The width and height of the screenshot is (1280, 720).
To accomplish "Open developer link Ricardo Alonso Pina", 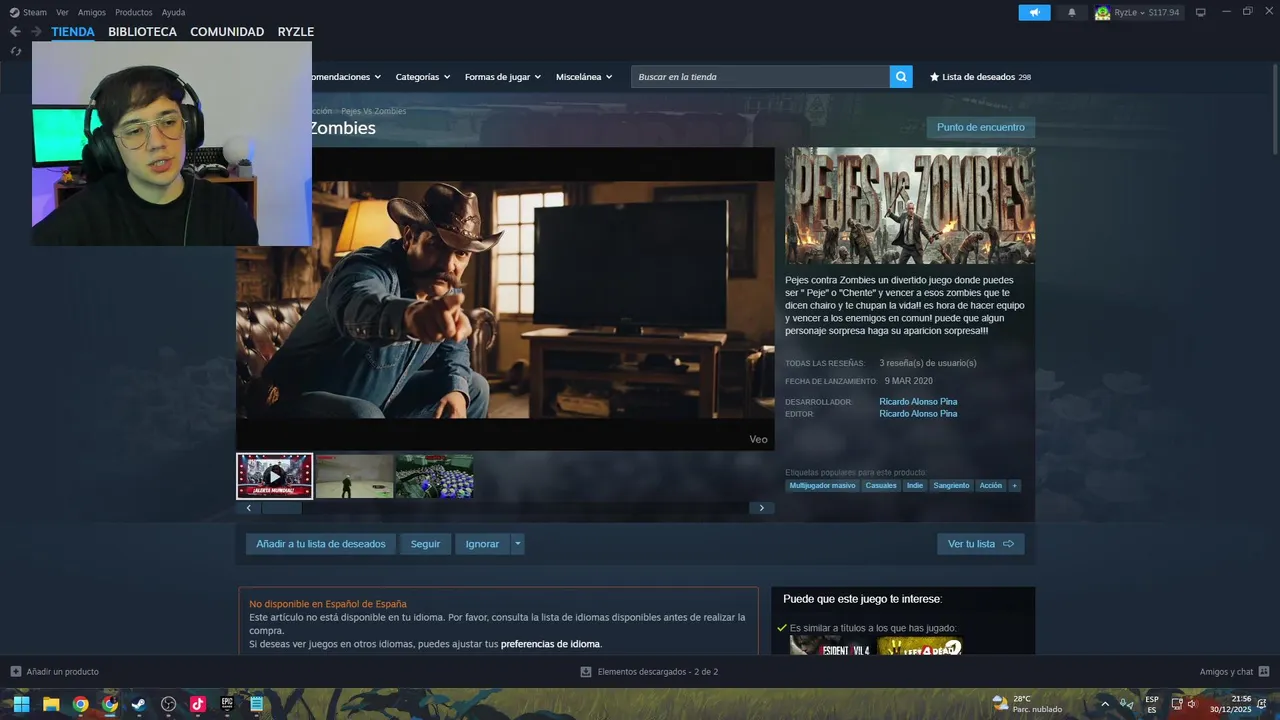I will (x=918, y=402).
